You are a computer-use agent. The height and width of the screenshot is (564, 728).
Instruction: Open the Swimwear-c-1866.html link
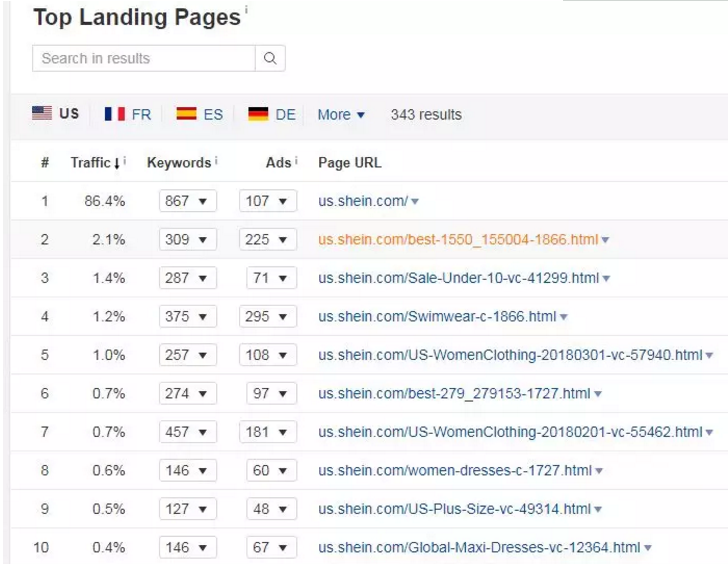tap(437, 317)
